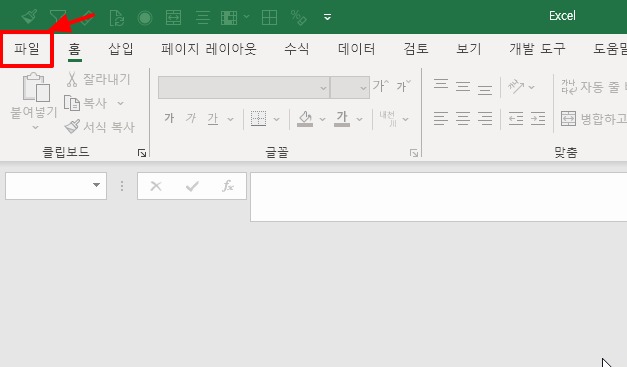Open the 클립보드 dialog launcher
Screen dimensions: 627x367
tap(142, 153)
